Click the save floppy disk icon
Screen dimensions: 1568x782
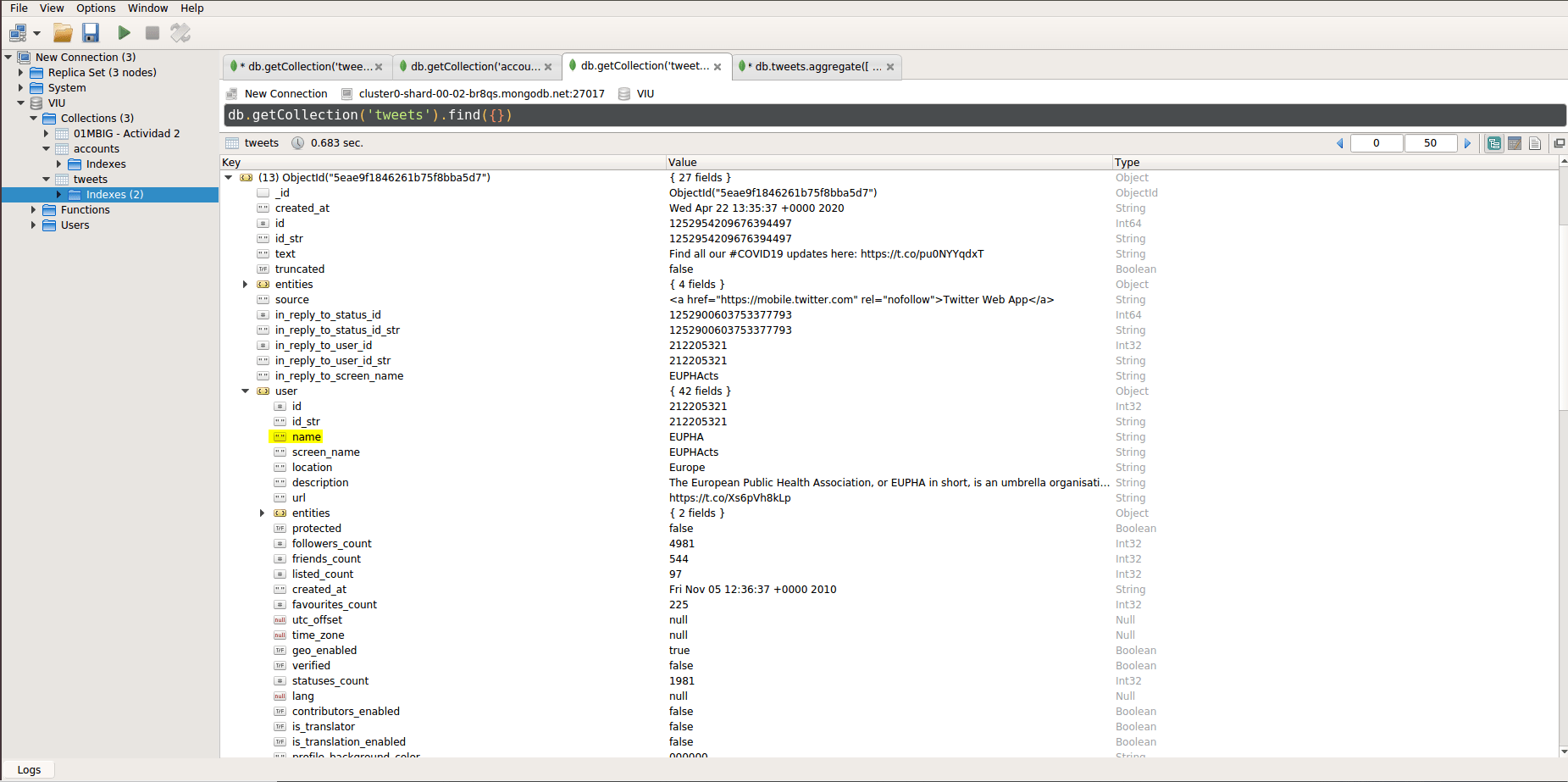[x=91, y=33]
